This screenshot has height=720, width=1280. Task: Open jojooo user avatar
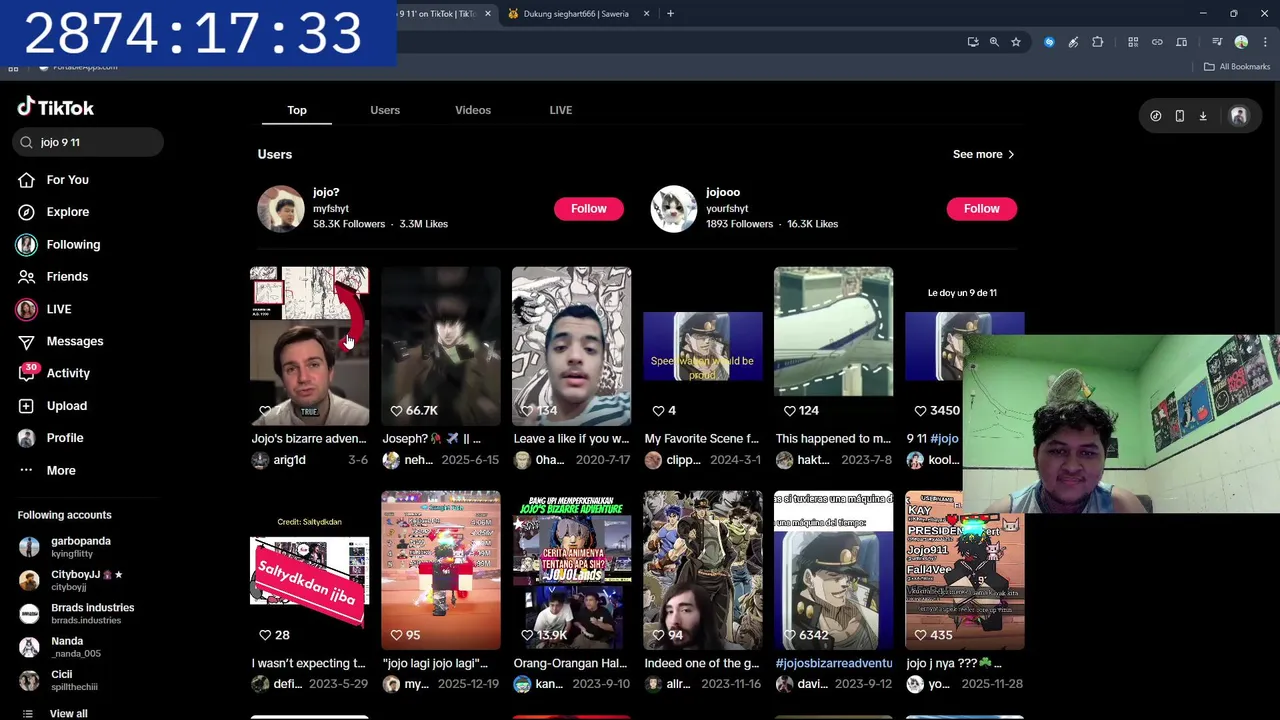[674, 209]
